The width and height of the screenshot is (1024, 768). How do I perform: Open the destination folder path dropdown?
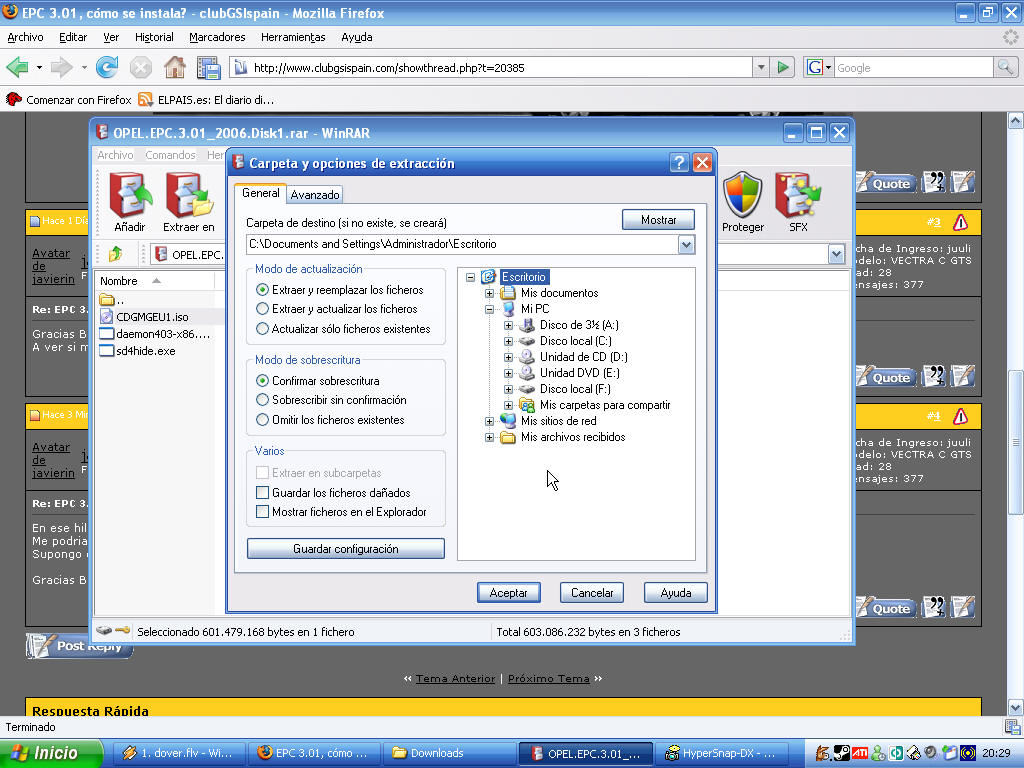pos(685,244)
